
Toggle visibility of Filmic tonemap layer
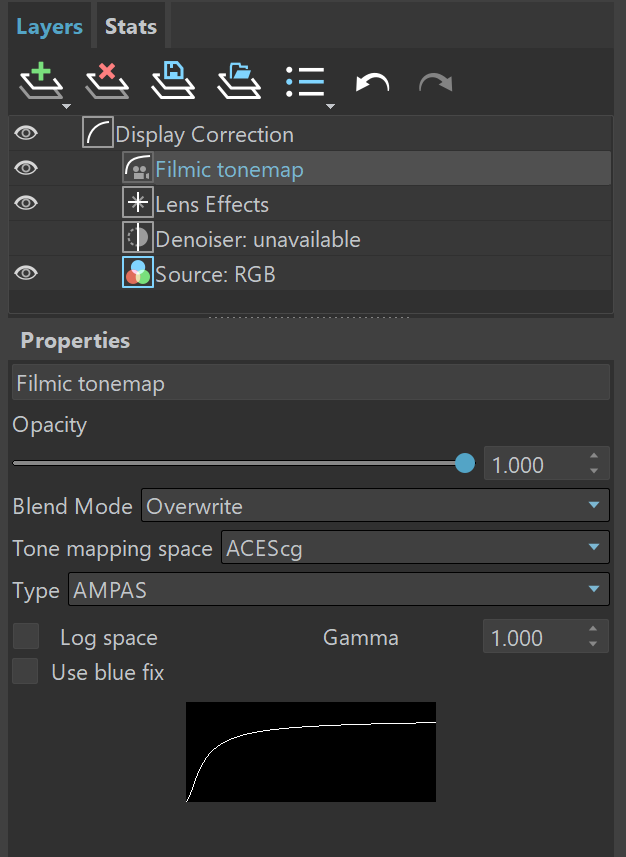point(26,168)
